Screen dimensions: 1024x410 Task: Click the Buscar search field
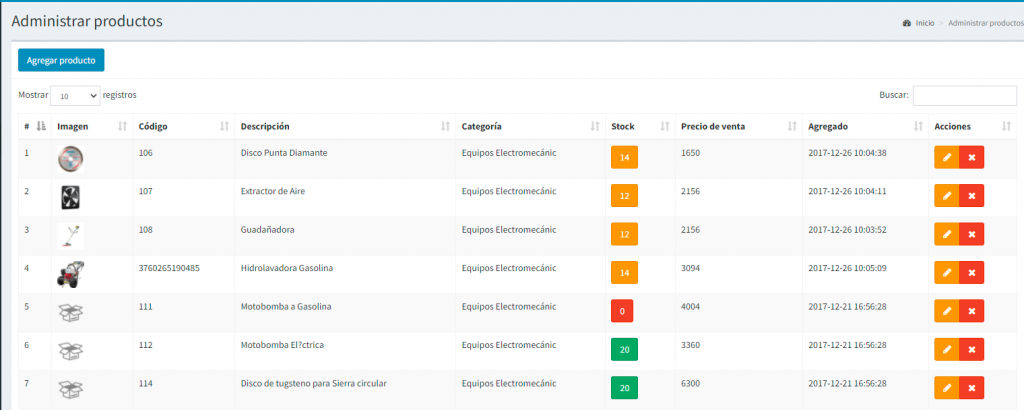click(964, 95)
